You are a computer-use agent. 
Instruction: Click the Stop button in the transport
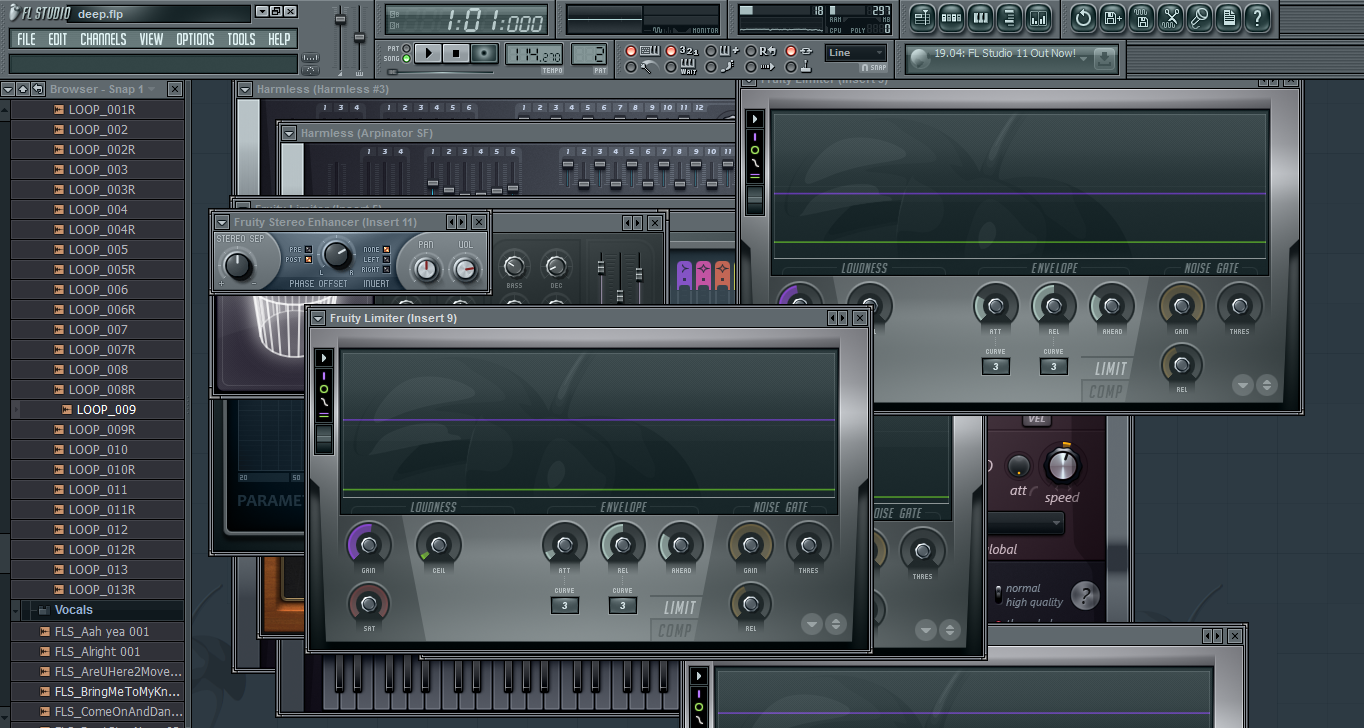click(456, 54)
